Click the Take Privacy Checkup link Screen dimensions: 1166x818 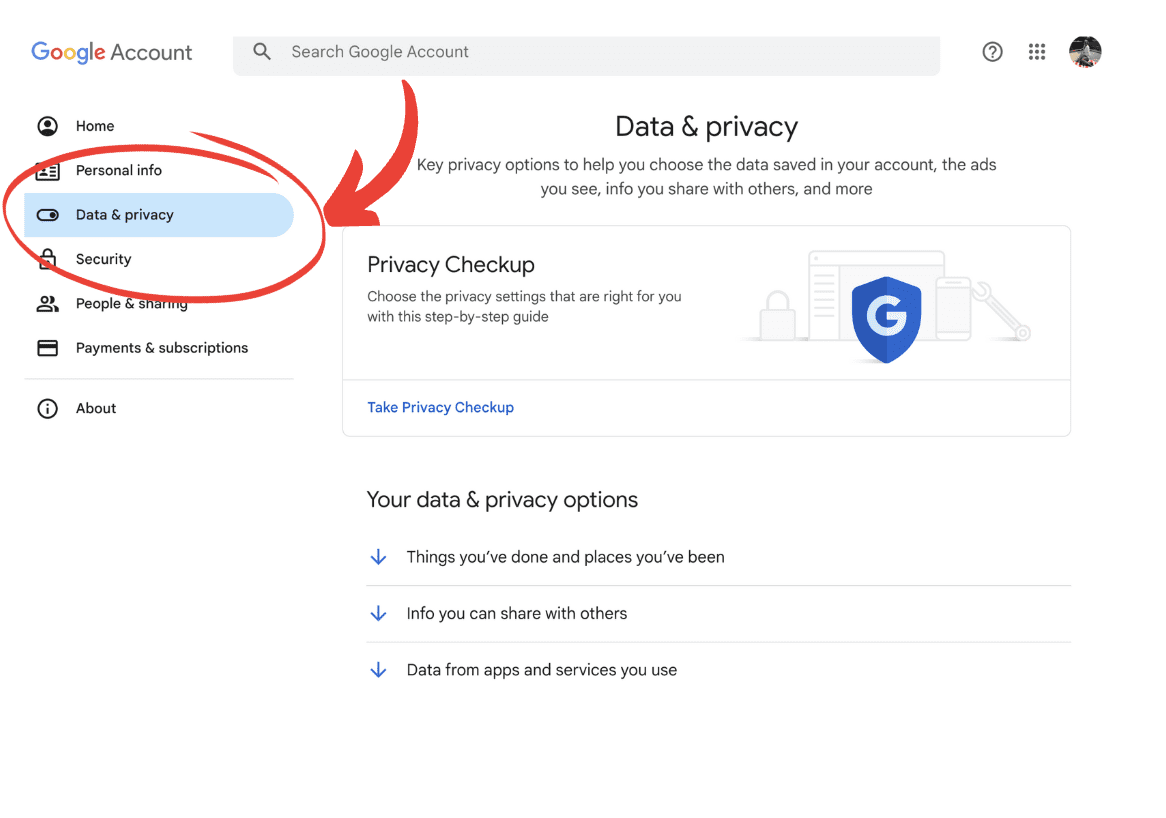click(x=440, y=407)
